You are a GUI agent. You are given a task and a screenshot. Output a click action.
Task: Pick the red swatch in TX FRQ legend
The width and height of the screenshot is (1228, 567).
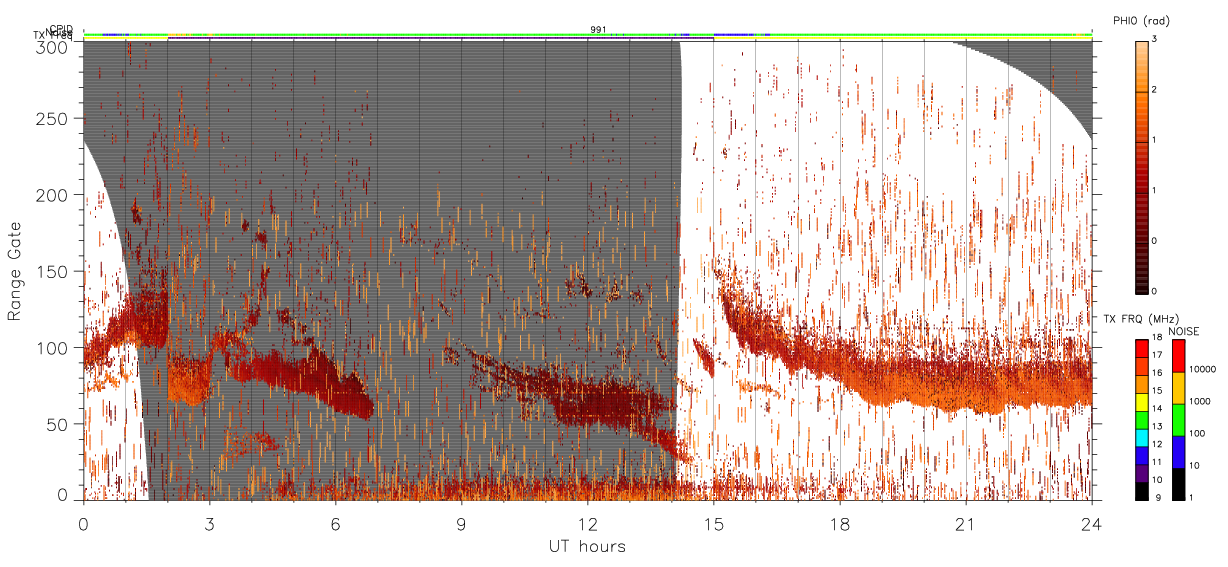pyautogui.click(x=1142, y=349)
